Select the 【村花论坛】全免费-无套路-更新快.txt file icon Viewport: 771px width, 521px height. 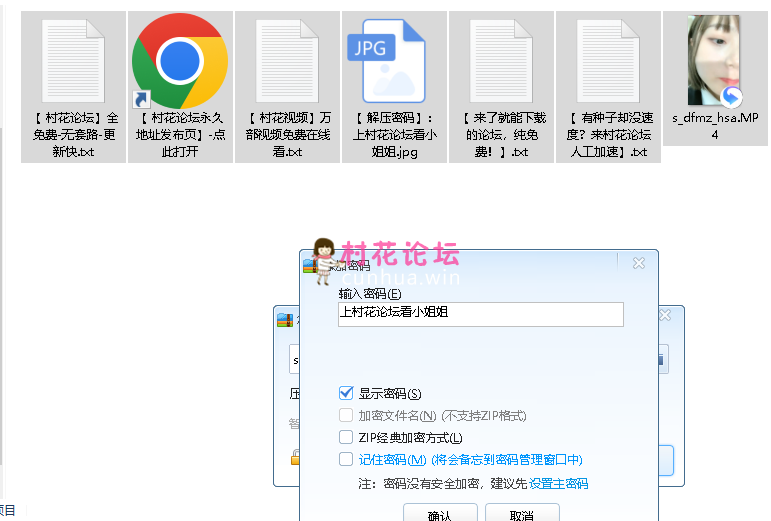(73, 60)
